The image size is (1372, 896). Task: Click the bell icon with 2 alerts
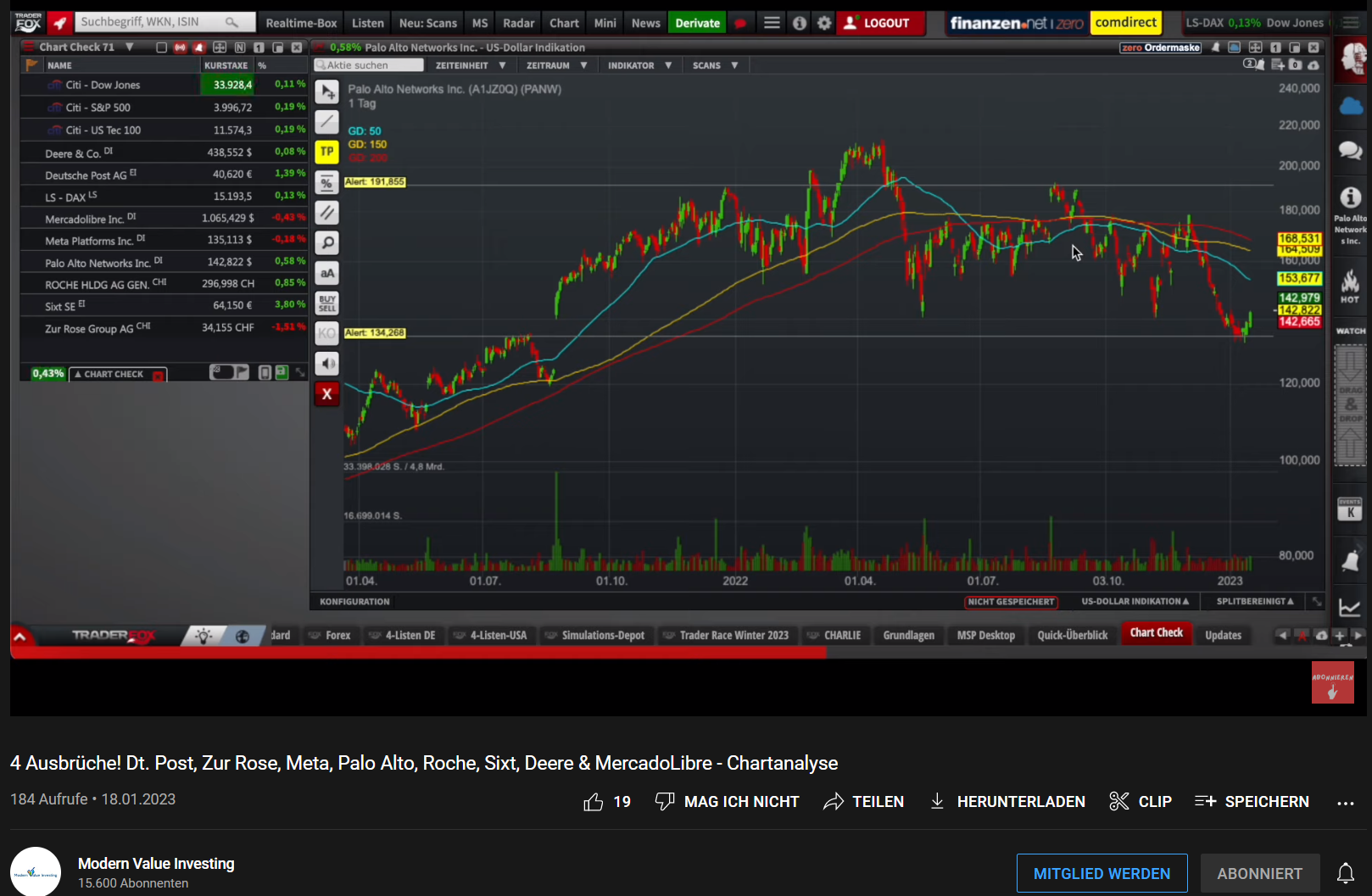click(1252, 64)
